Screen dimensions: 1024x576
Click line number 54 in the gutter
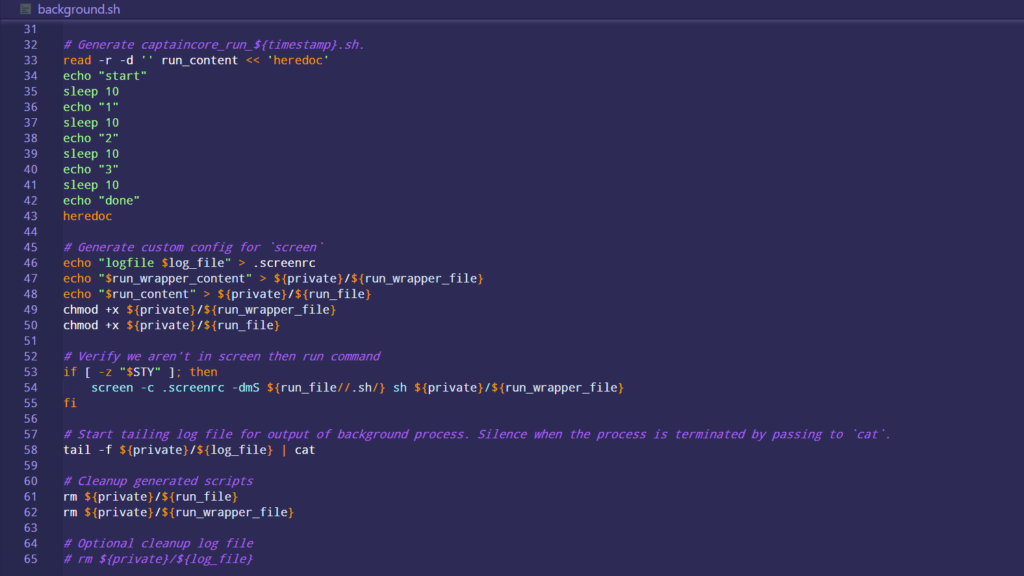click(x=29, y=387)
